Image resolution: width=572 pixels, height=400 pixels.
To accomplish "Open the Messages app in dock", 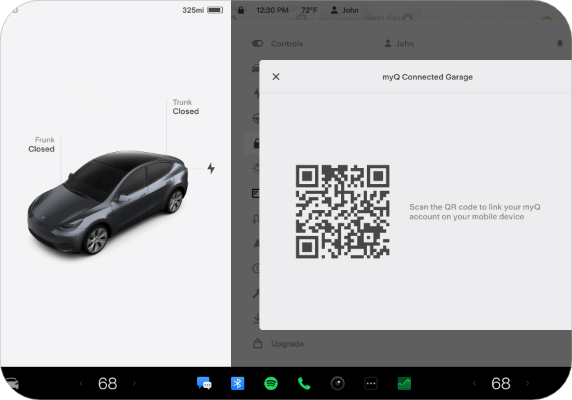I will point(204,384).
